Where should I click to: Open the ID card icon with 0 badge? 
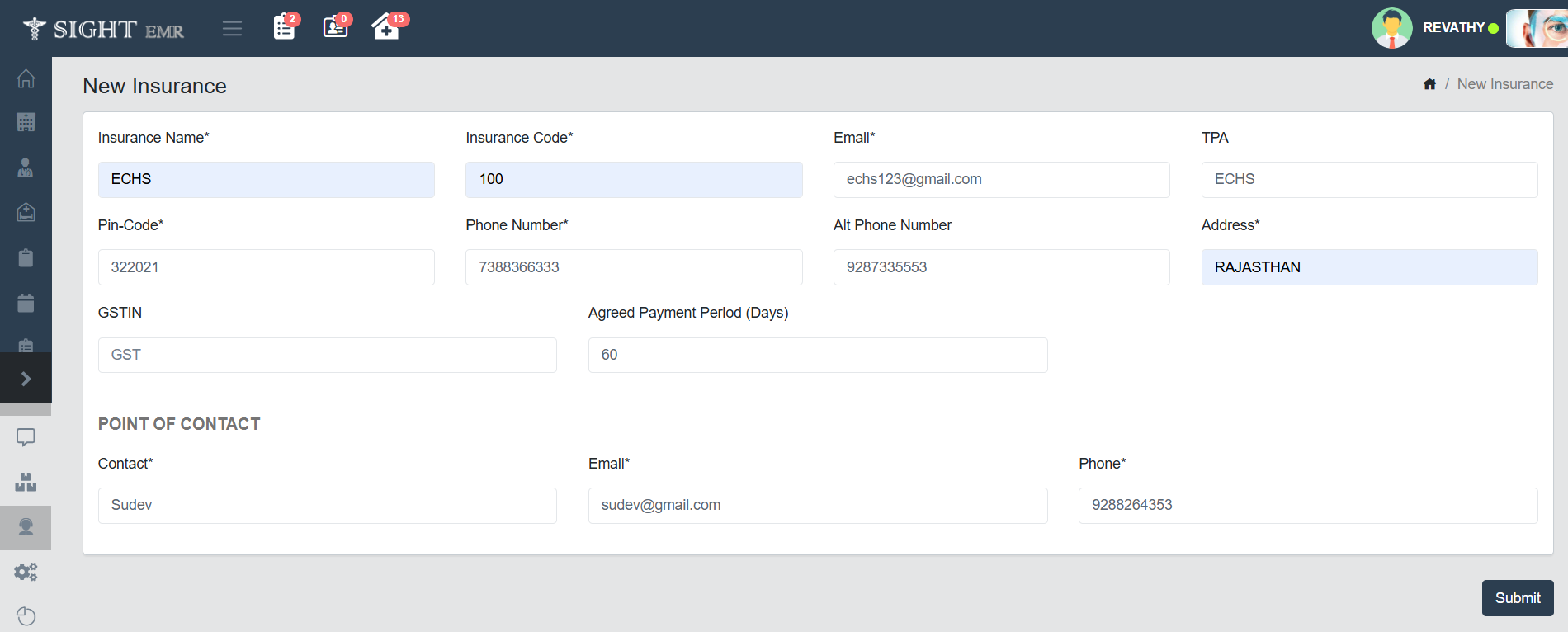[x=335, y=27]
